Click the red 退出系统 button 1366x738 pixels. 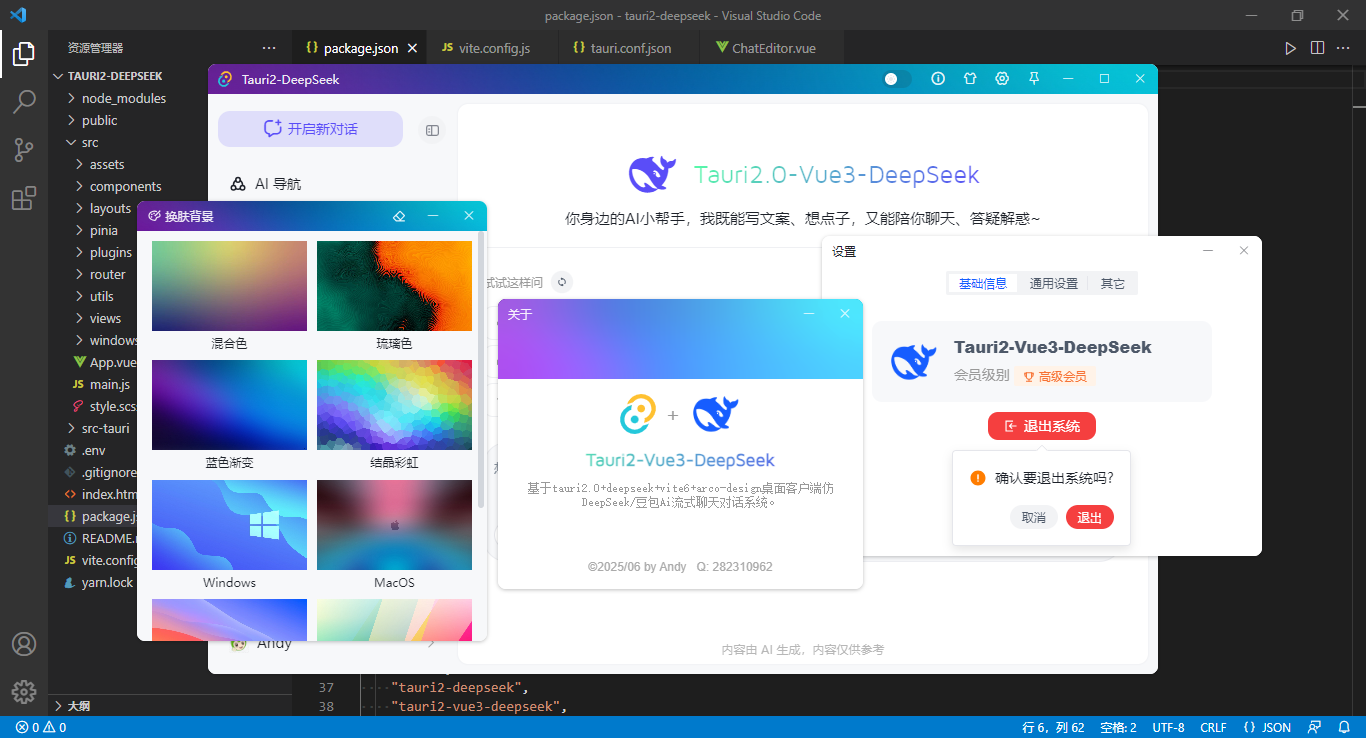pyautogui.click(x=1041, y=425)
